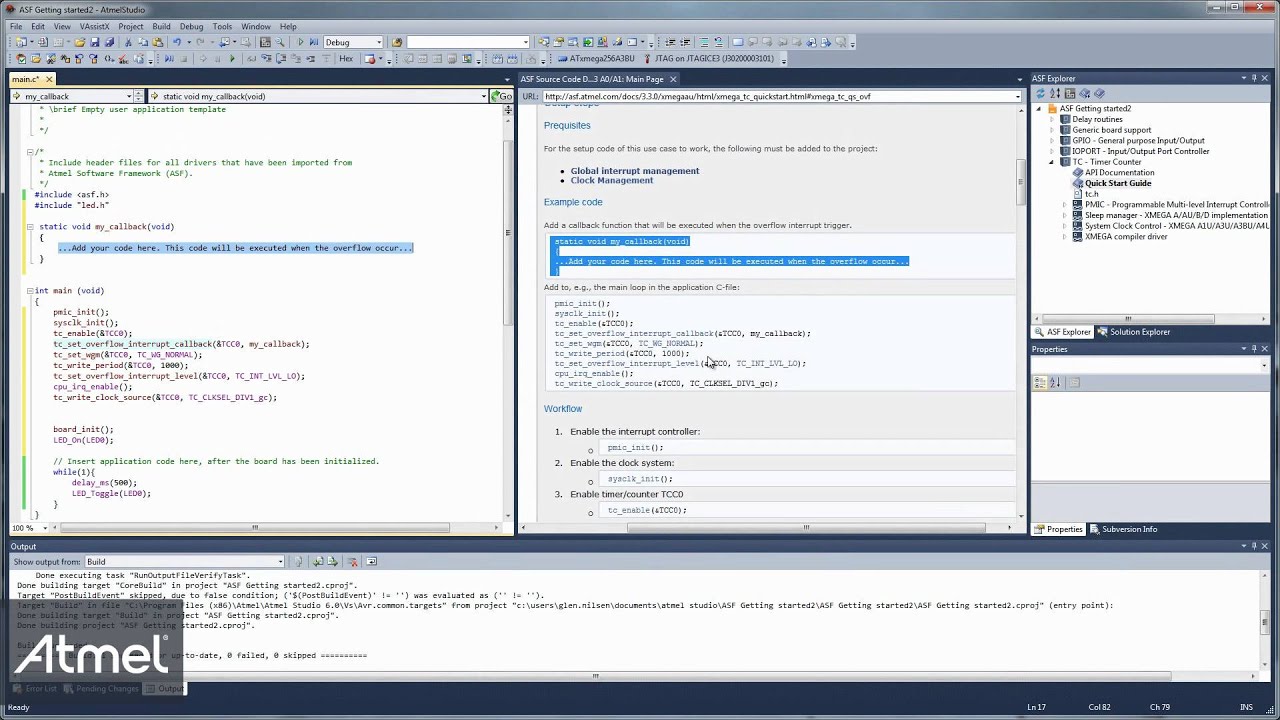Switch to main.c editor tab
Screen dimensions: 1280x720
[25, 79]
